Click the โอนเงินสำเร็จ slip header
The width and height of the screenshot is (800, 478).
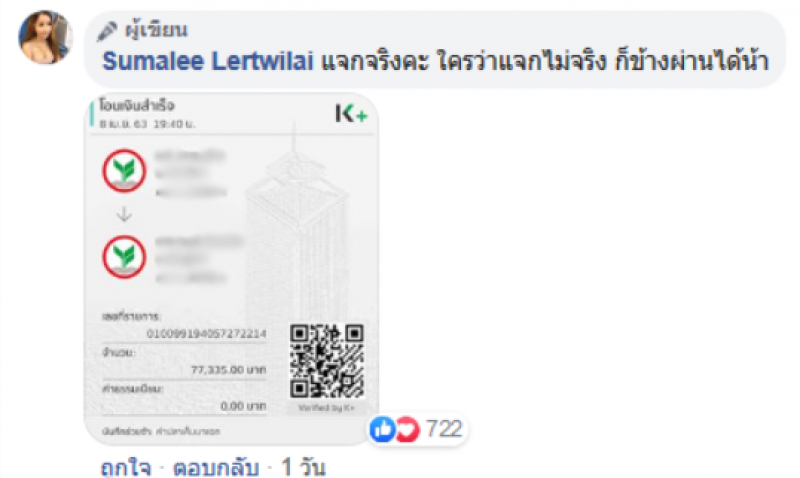(137, 106)
